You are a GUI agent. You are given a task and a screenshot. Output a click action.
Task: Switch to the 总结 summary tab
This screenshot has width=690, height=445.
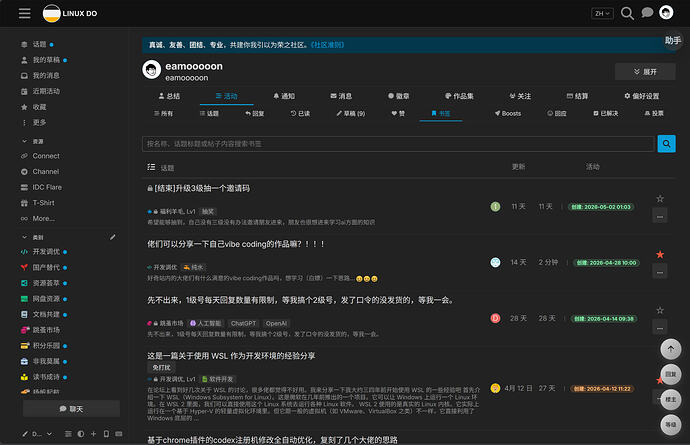tap(169, 96)
